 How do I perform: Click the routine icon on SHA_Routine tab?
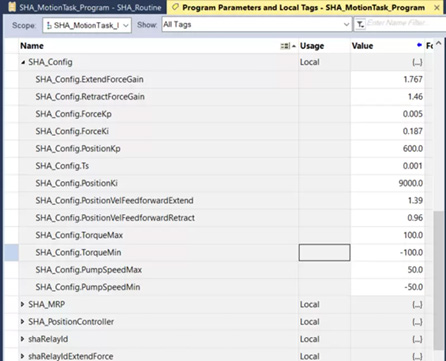[12, 7]
